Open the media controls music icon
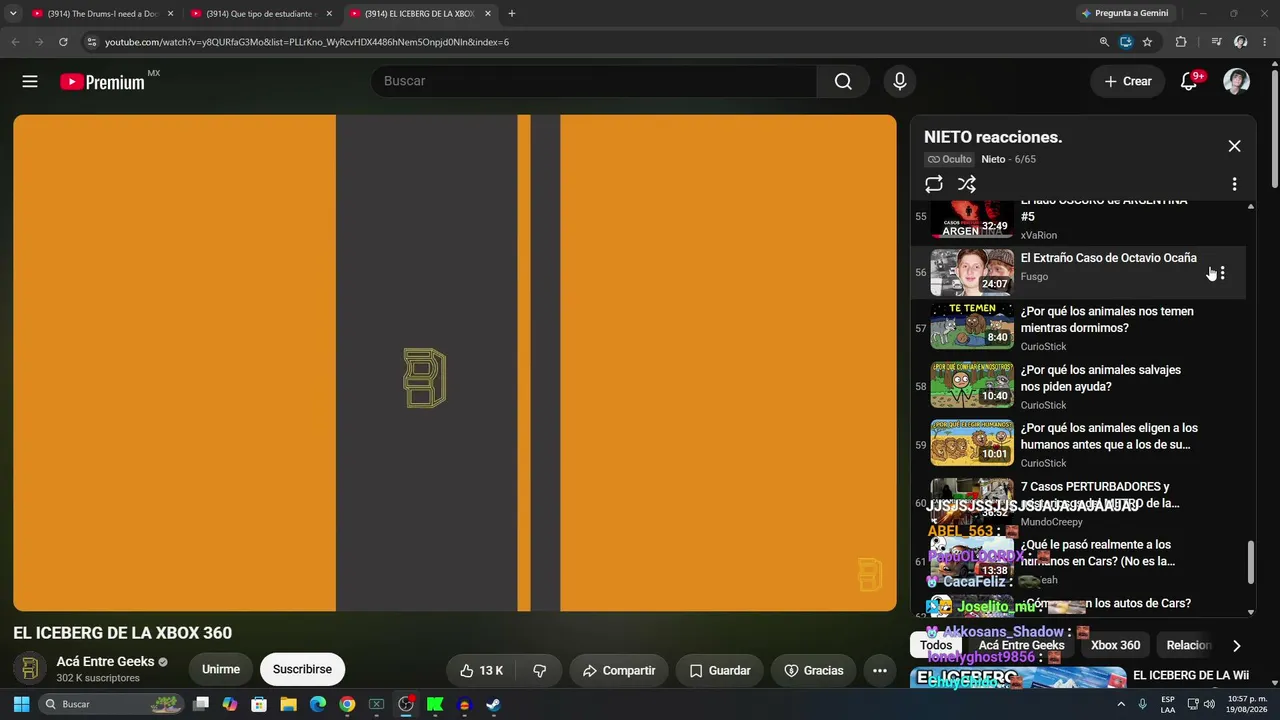Screen dimensions: 1280x720 1216,42
